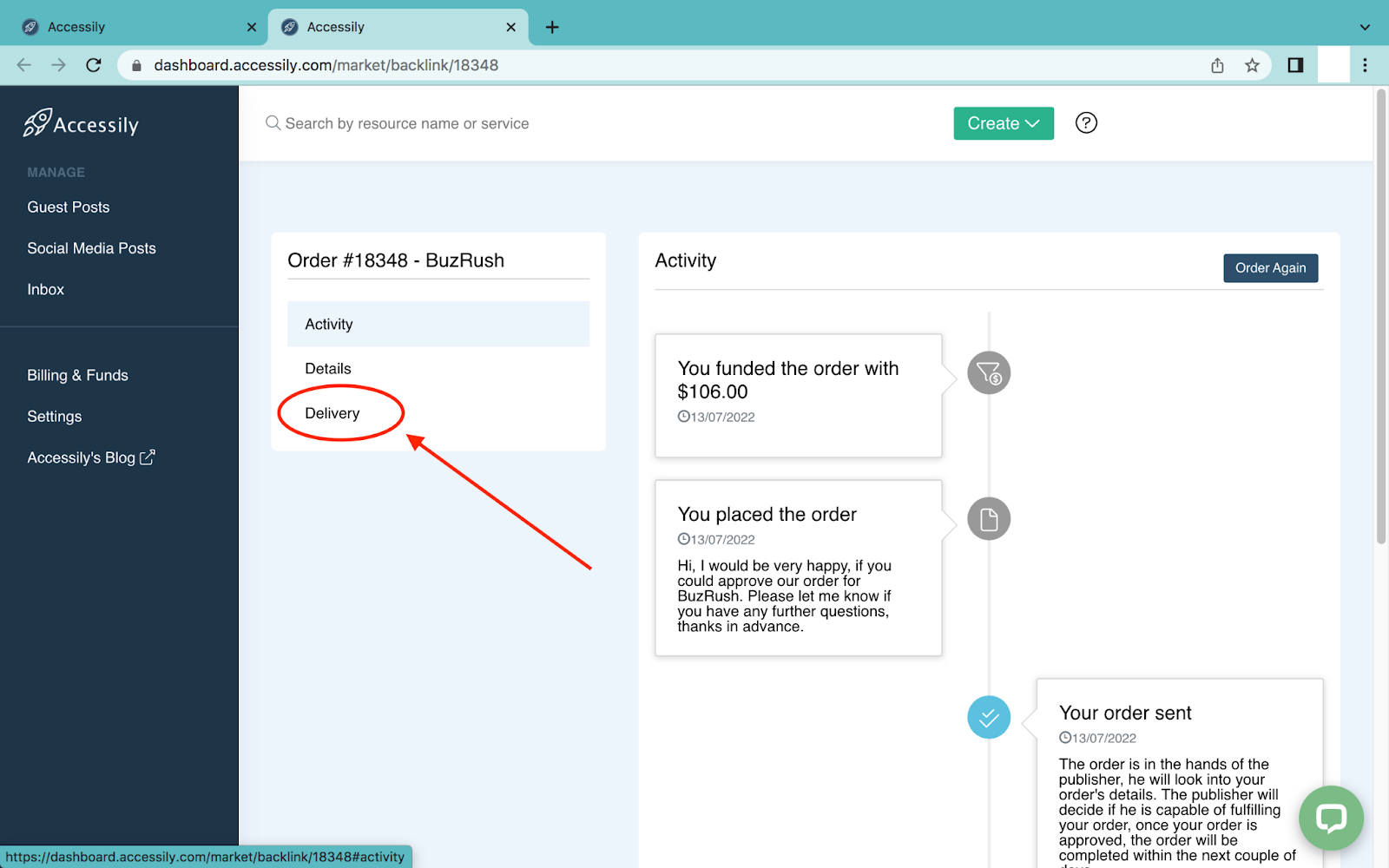The image size is (1389, 868).
Task: Toggle the browser side panel
Action: (1295, 65)
